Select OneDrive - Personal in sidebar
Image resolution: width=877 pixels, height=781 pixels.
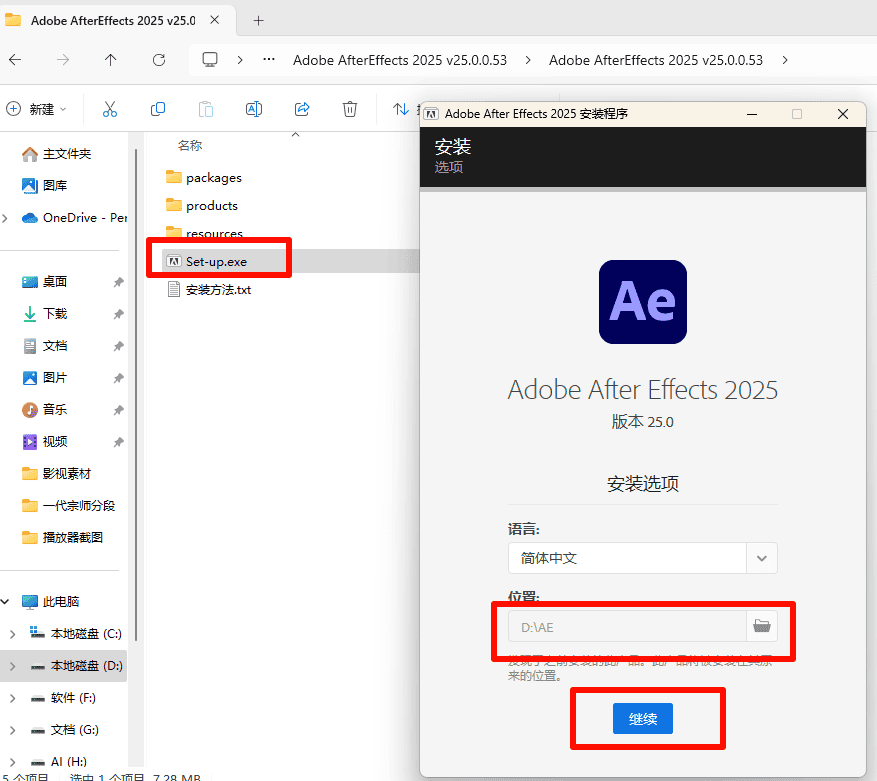pos(73,218)
